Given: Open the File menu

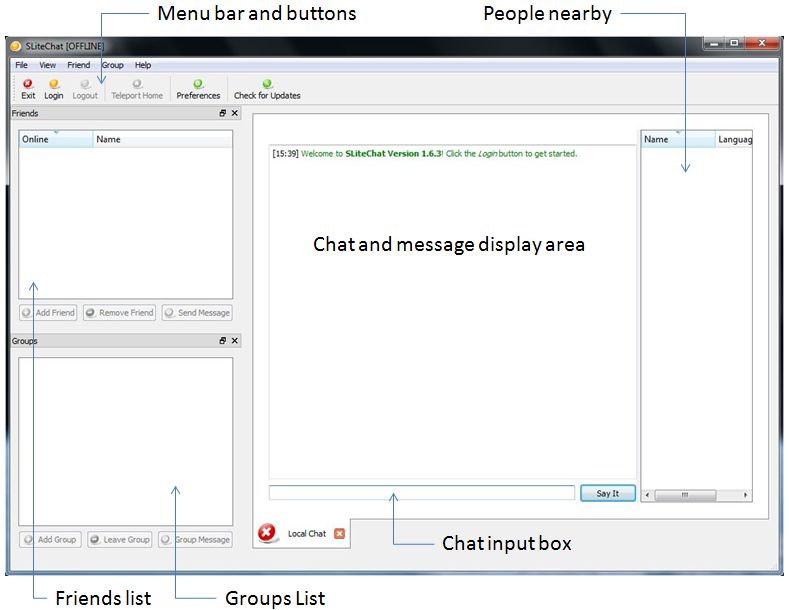Looking at the screenshot, I should tap(21, 65).
